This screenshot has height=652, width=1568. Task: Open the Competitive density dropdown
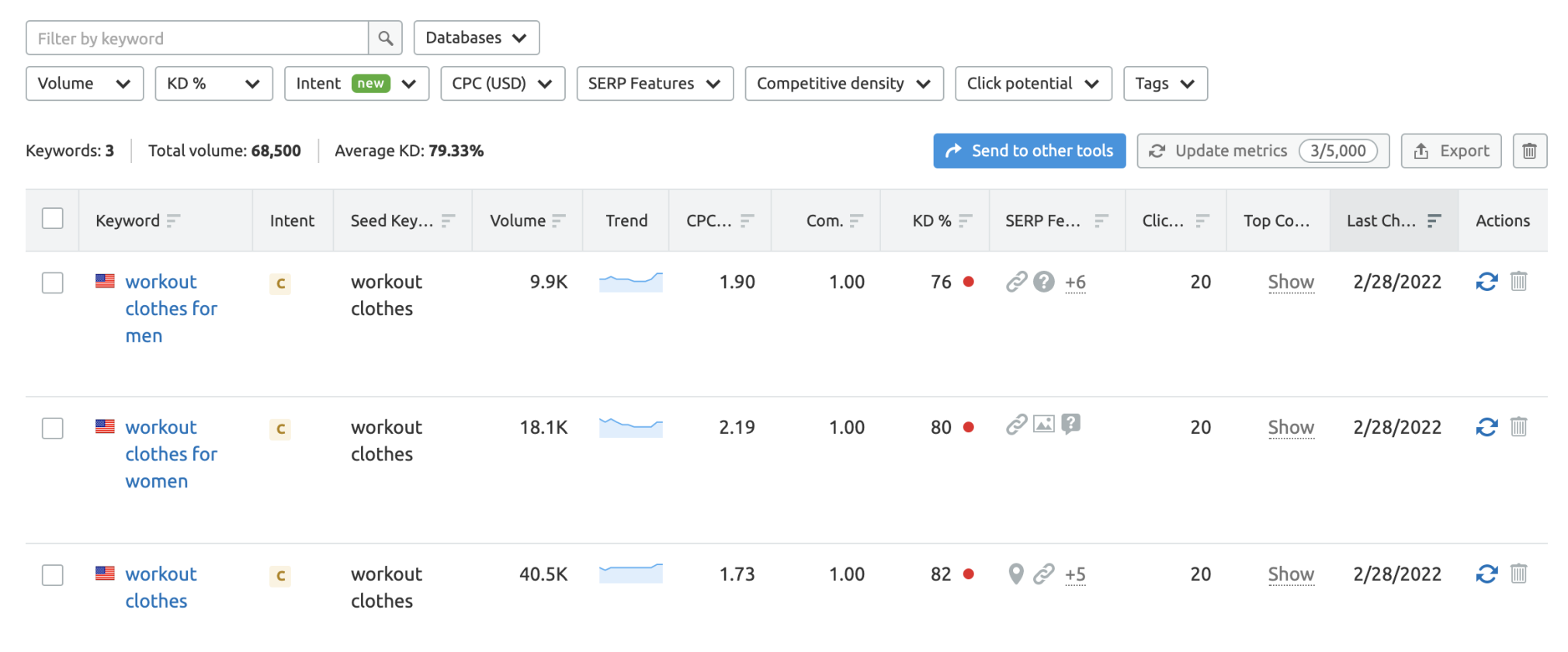pyautogui.click(x=843, y=84)
